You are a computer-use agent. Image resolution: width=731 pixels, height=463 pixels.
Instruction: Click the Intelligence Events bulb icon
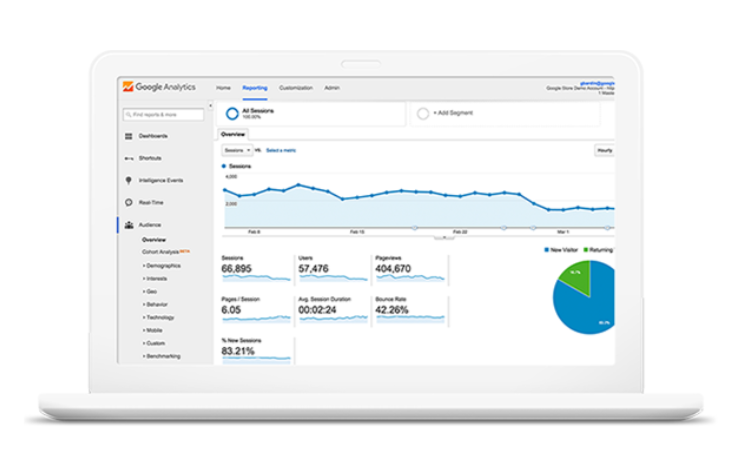(x=129, y=180)
